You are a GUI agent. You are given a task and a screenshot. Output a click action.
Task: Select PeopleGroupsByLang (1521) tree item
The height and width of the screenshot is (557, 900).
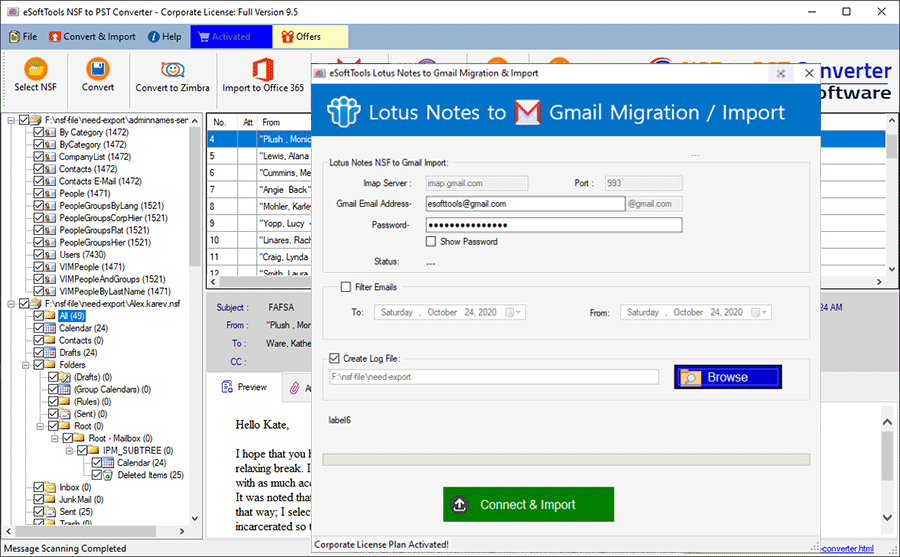(111, 206)
